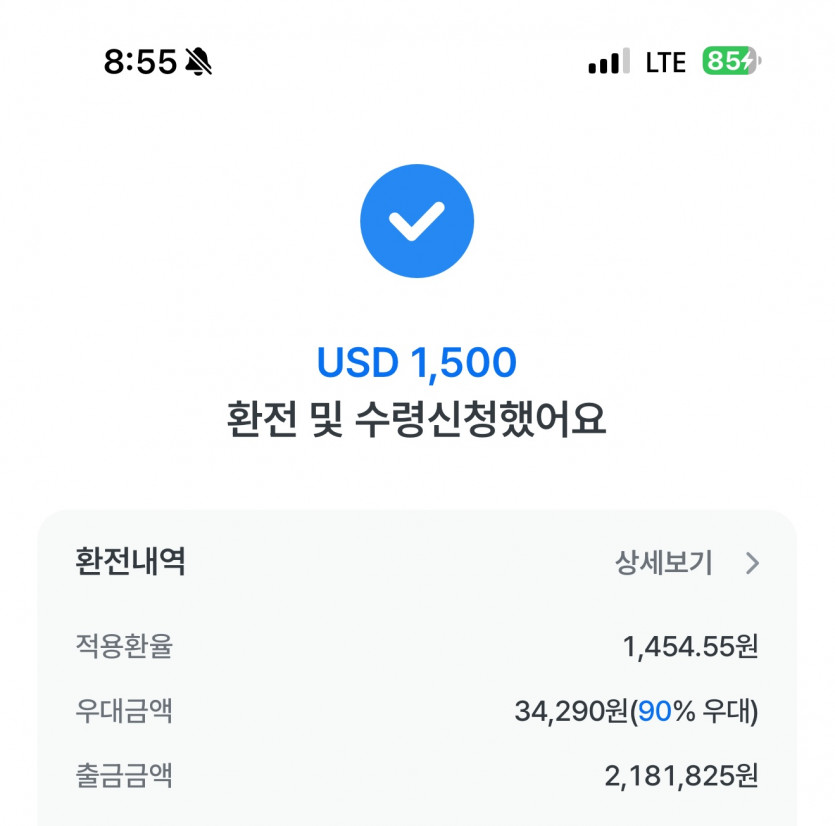Select the 우대금액 row label
Image resolution: width=835 pixels, height=826 pixels.
[124, 711]
